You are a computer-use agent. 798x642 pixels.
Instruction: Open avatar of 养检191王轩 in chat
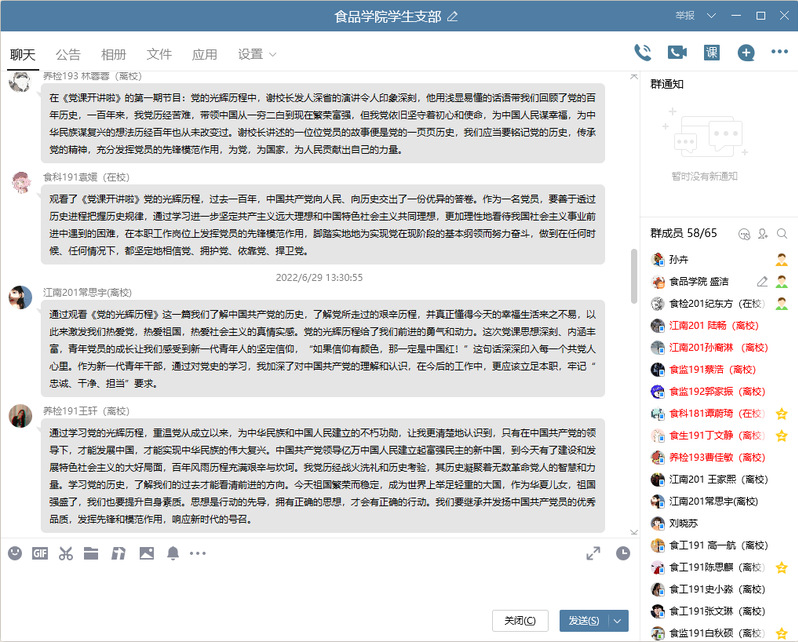pyautogui.click(x=21, y=415)
